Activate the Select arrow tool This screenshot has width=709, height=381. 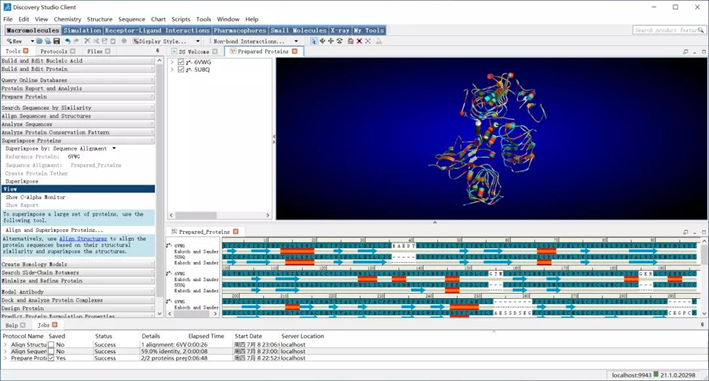click(x=314, y=41)
